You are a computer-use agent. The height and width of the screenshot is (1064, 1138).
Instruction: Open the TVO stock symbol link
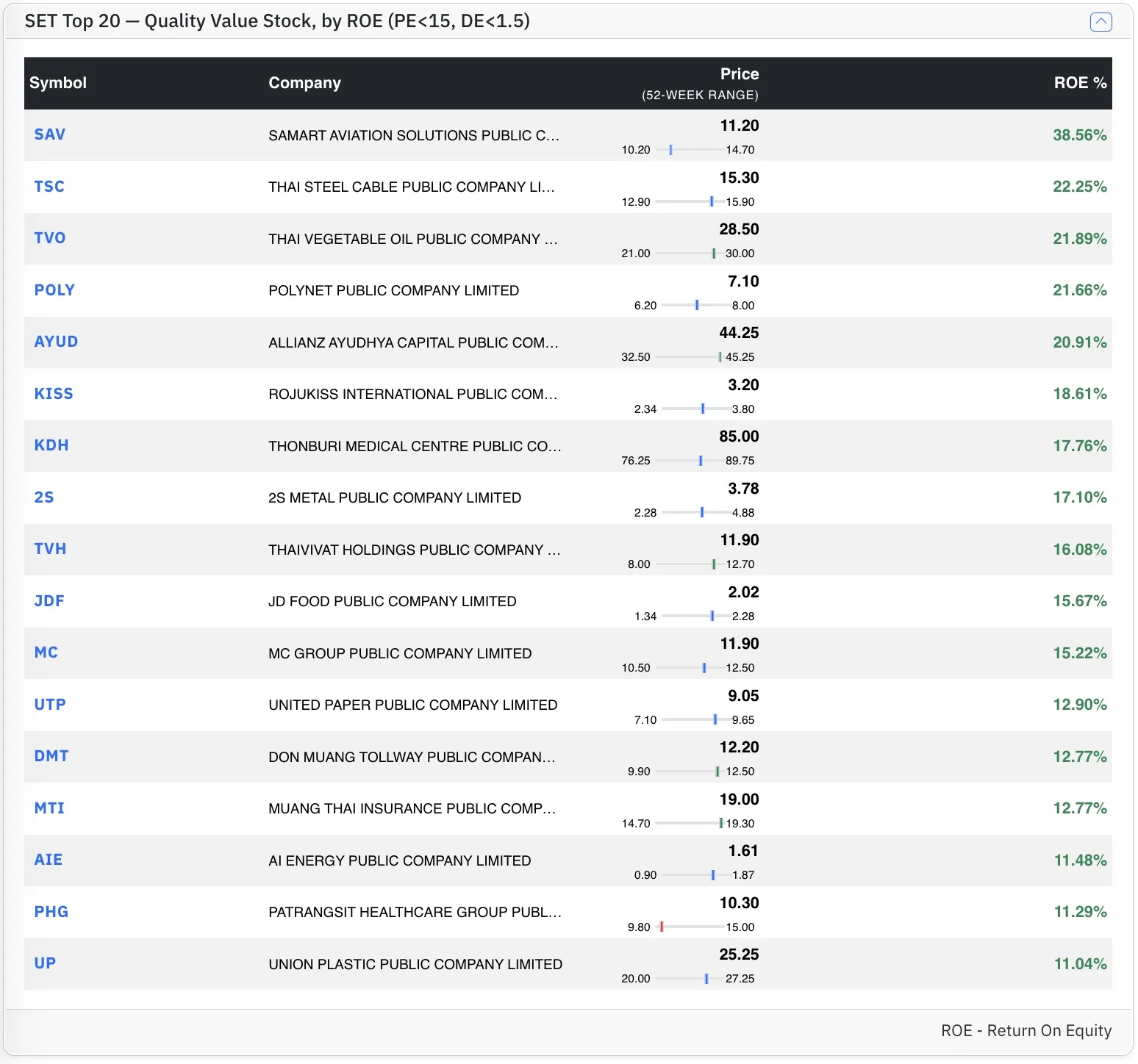(50, 238)
